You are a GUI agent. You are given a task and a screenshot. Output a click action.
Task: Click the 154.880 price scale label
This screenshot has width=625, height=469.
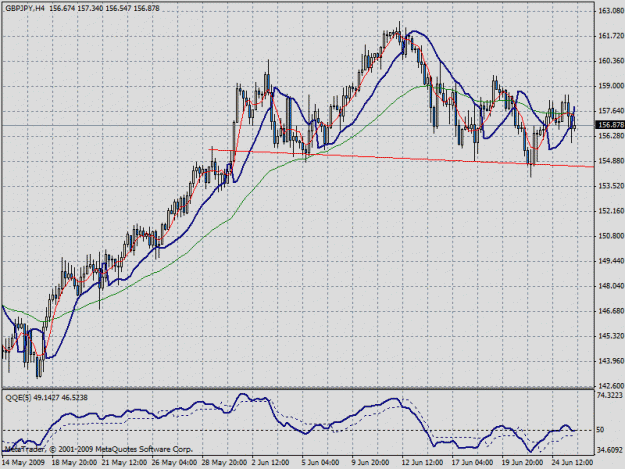611,161
